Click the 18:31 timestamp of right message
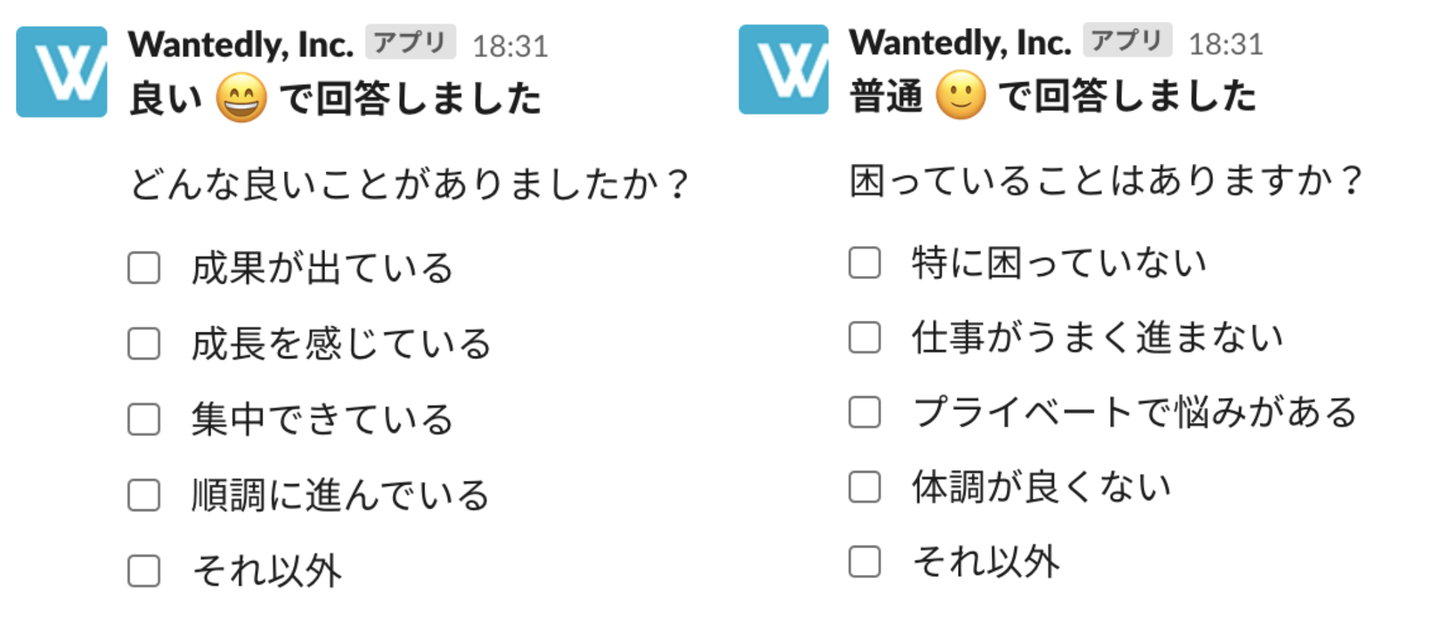Screen dimensions: 1440x625 click(1226, 44)
